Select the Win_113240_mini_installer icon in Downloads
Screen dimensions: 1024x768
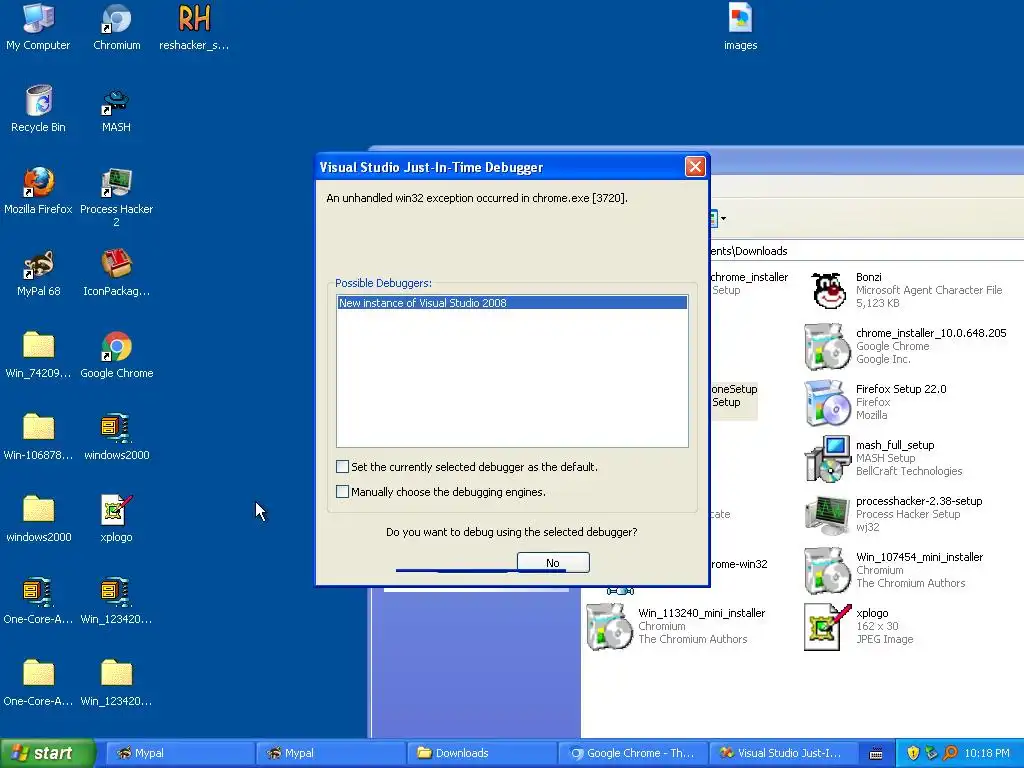[x=609, y=627]
